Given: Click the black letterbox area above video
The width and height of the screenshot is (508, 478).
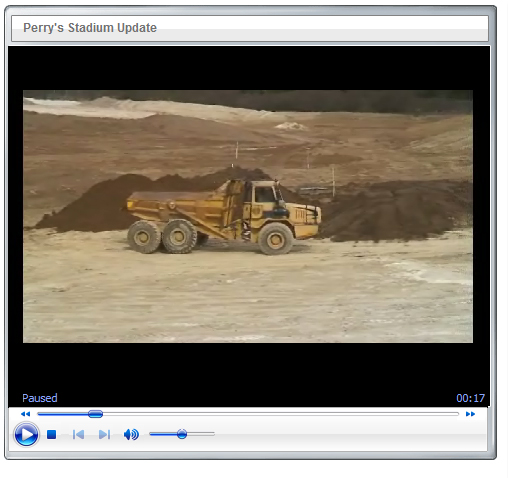Looking at the screenshot, I should click(x=249, y=68).
